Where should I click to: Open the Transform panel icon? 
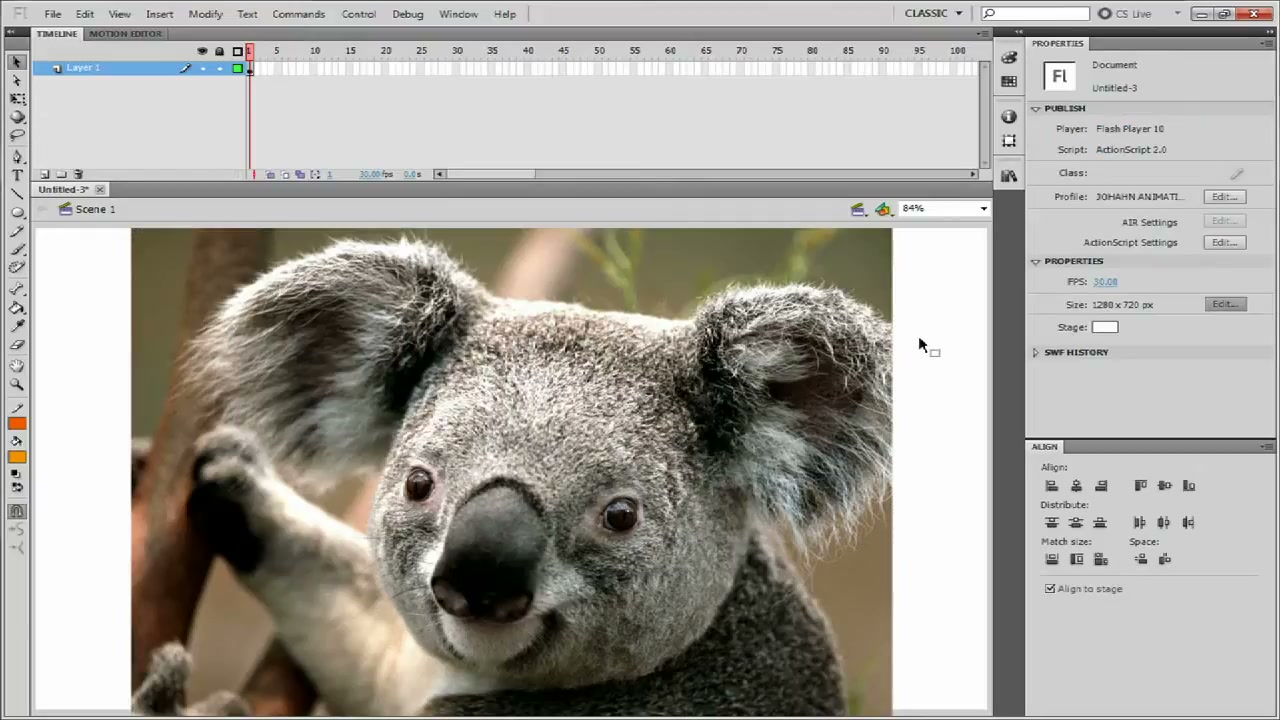(1009, 141)
